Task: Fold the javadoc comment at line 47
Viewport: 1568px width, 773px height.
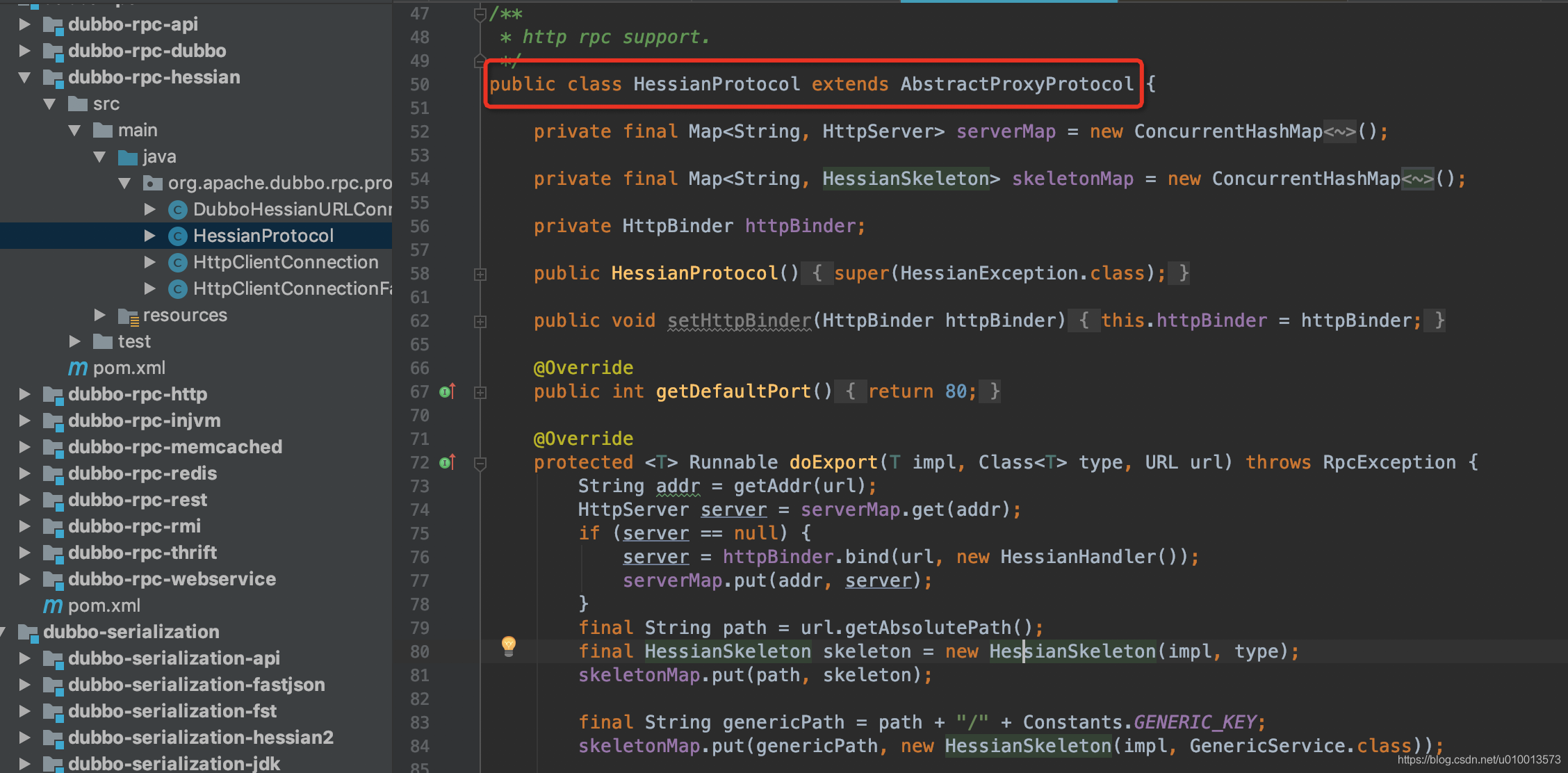Action: 480,14
